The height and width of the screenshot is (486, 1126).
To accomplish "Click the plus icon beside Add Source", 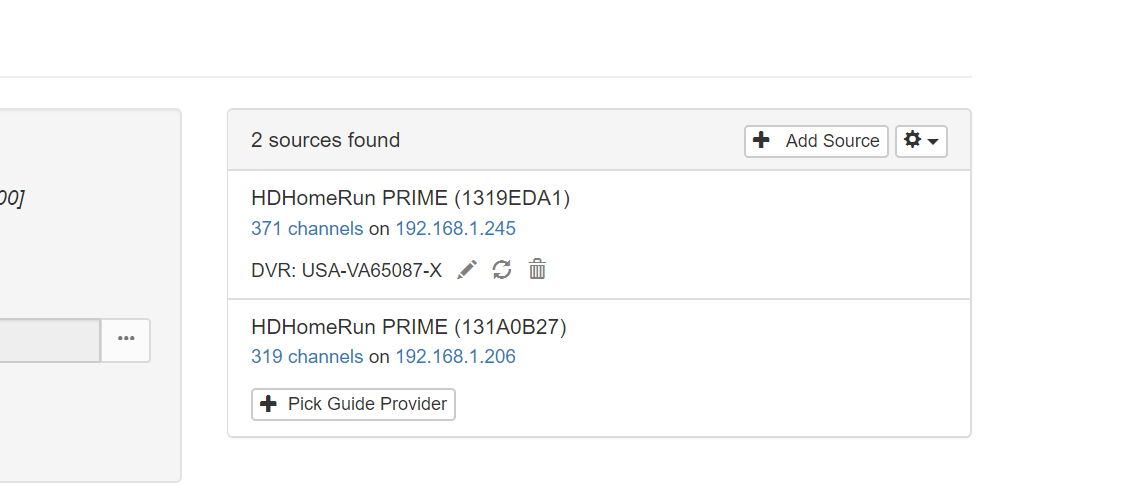I will coord(761,141).
